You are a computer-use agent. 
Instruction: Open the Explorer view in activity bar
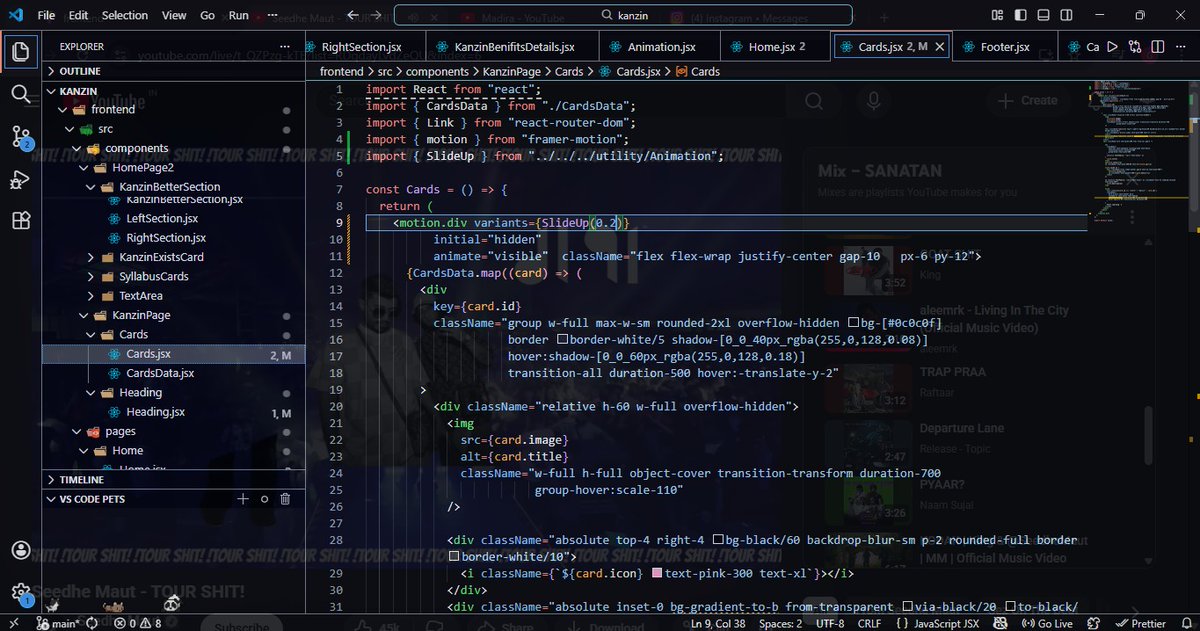(x=21, y=50)
